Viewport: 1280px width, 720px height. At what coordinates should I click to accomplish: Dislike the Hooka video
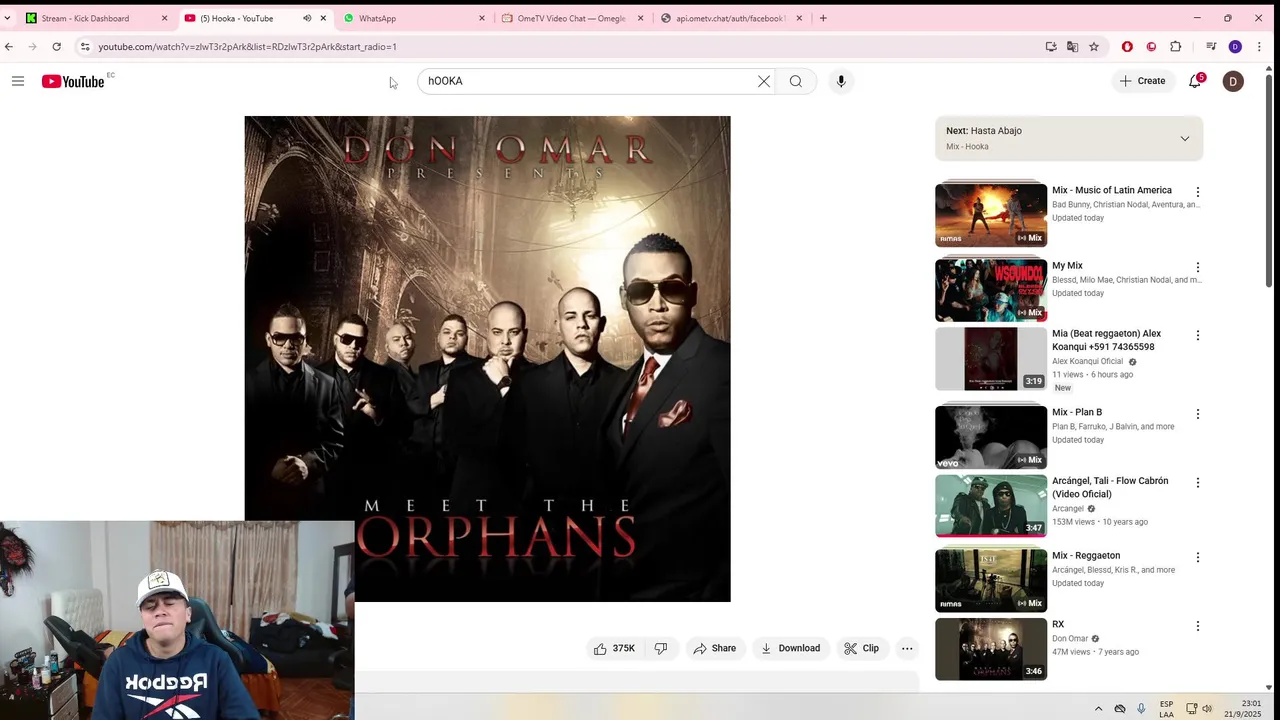click(661, 648)
